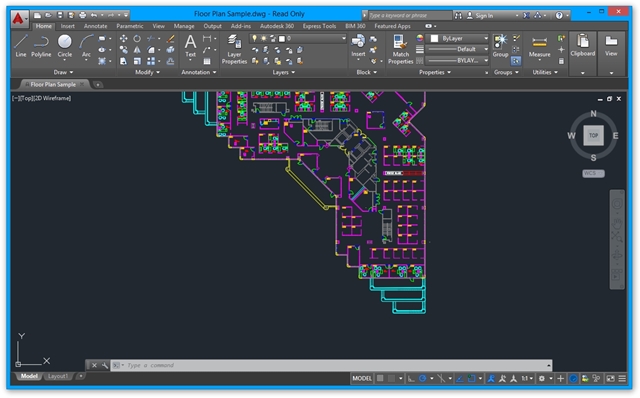Switch to the Parametric ribbon tab

(130, 26)
